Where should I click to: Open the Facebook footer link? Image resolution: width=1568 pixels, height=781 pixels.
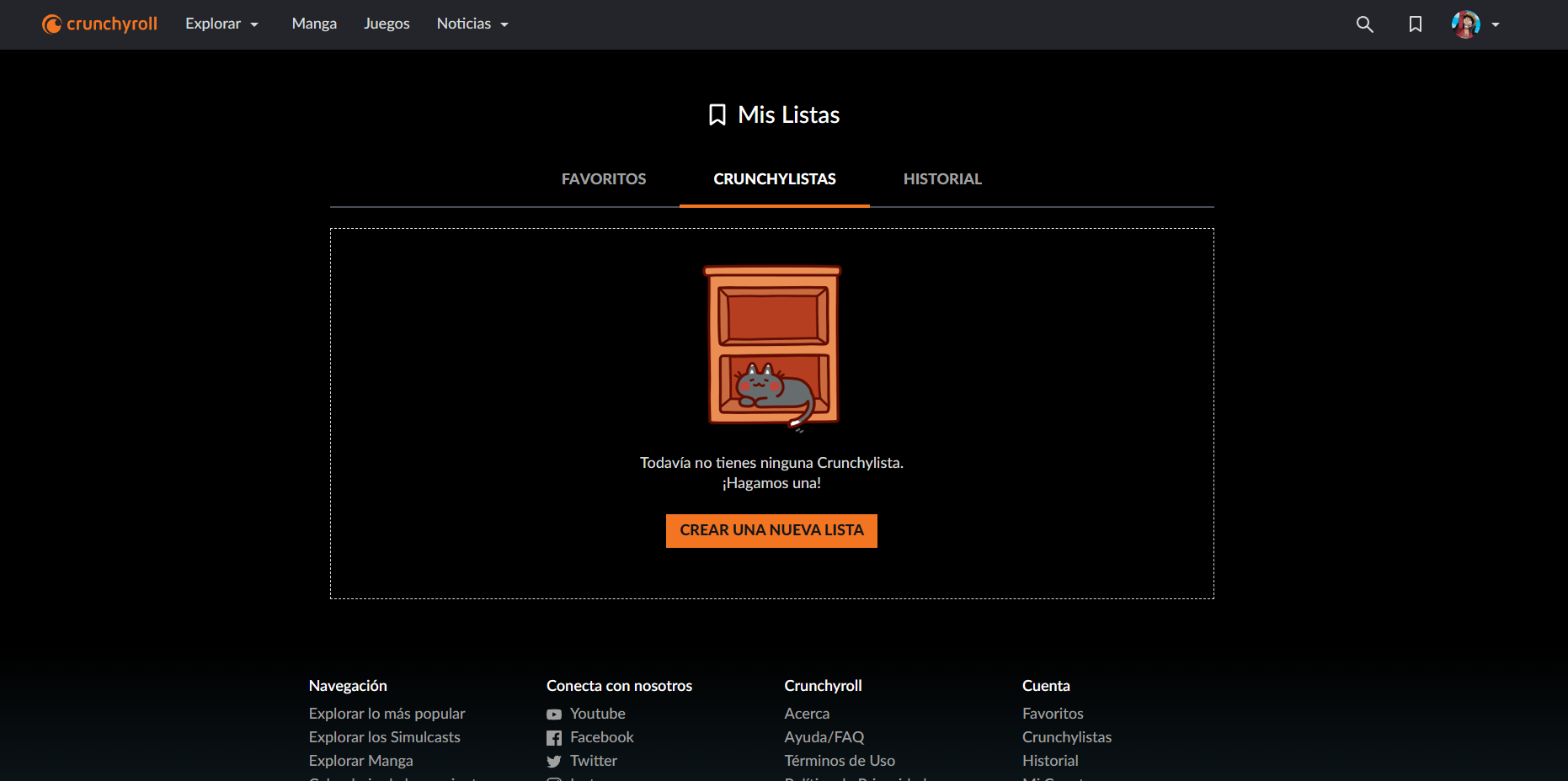tap(602, 737)
